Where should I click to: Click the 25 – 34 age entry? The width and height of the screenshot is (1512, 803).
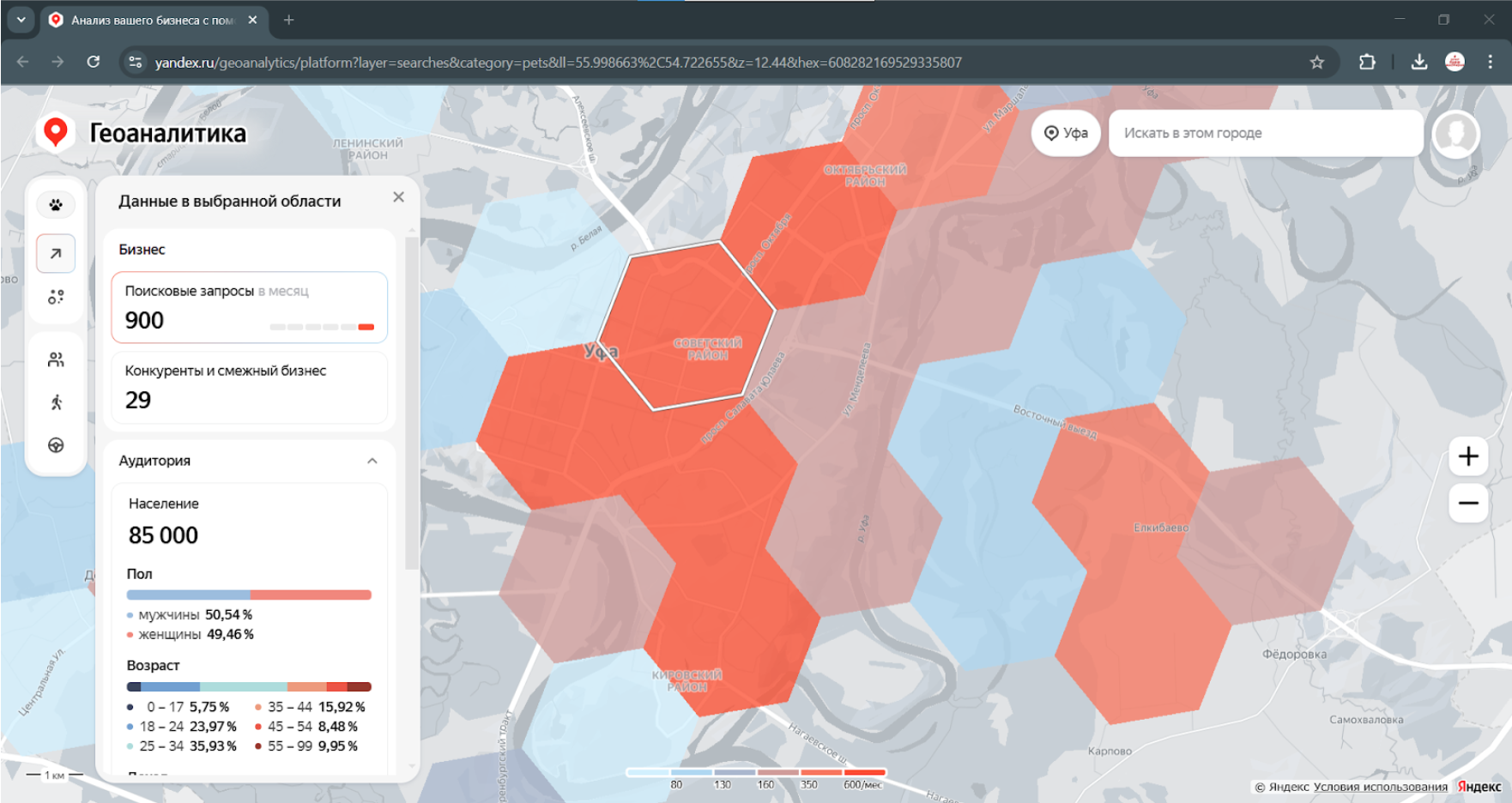(182, 746)
